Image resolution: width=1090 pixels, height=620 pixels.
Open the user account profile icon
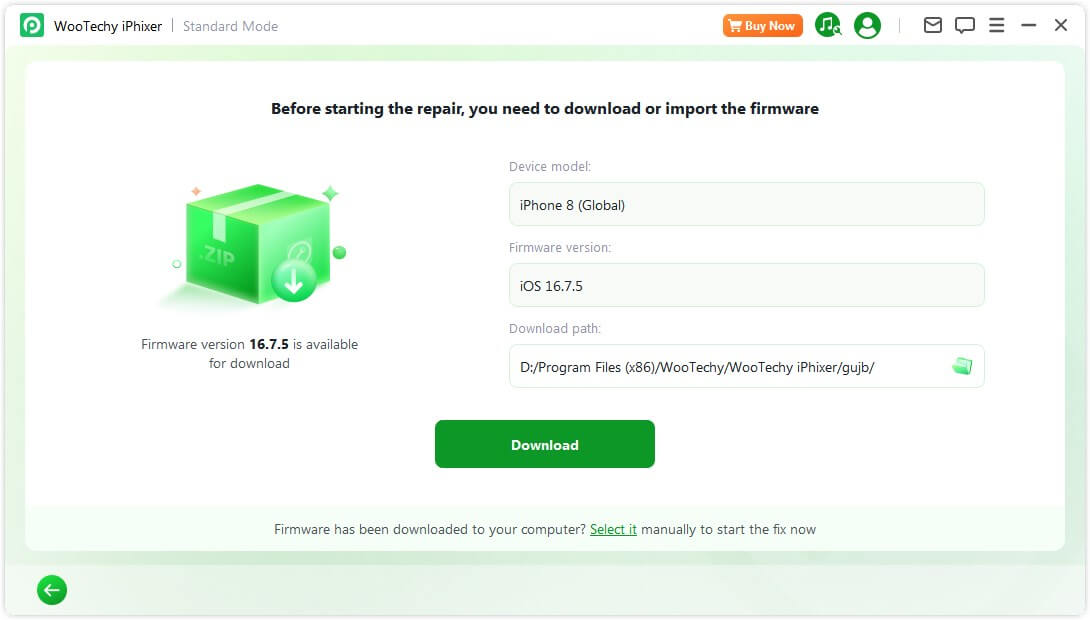tap(866, 25)
